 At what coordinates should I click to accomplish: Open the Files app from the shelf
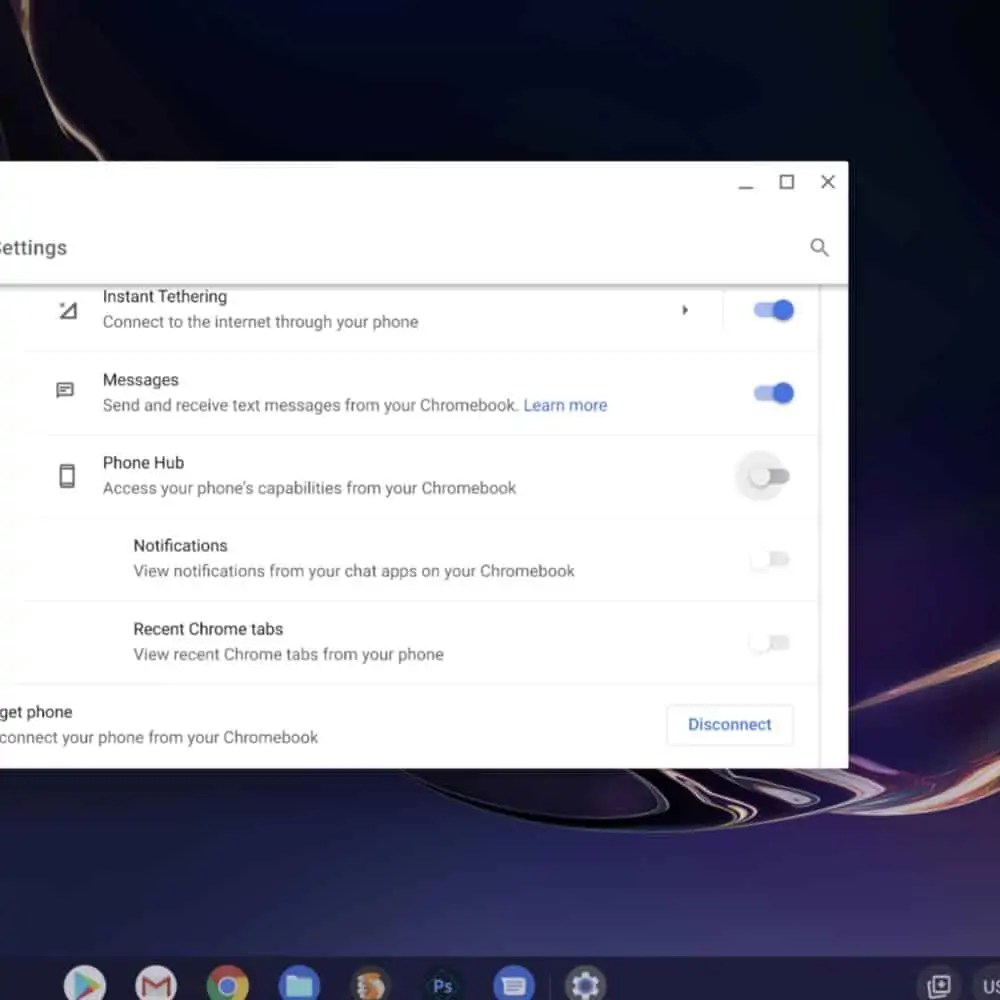[x=299, y=982]
